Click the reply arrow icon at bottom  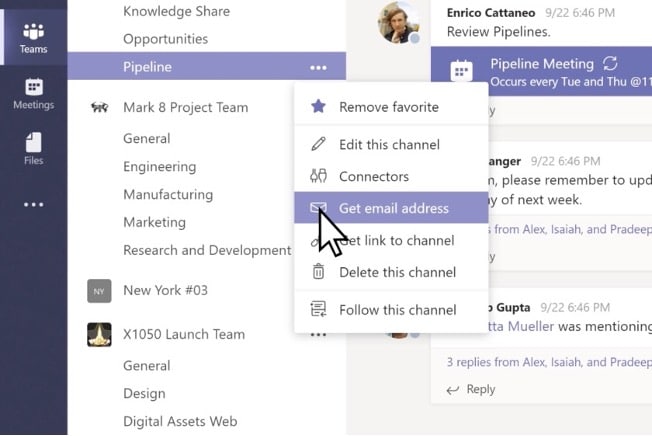point(452,389)
